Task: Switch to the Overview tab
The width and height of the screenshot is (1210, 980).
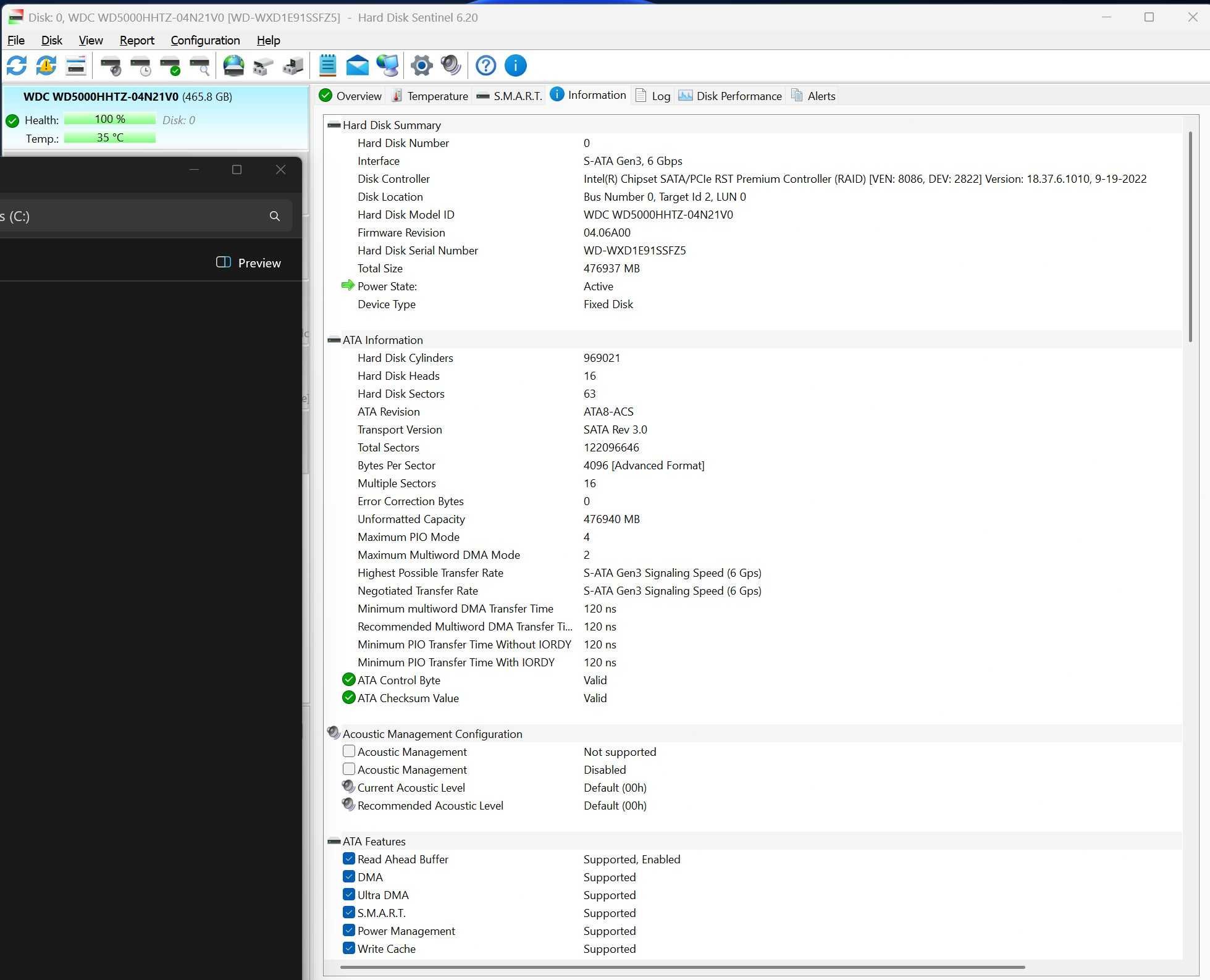Action: pyautogui.click(x=351, y=96)
